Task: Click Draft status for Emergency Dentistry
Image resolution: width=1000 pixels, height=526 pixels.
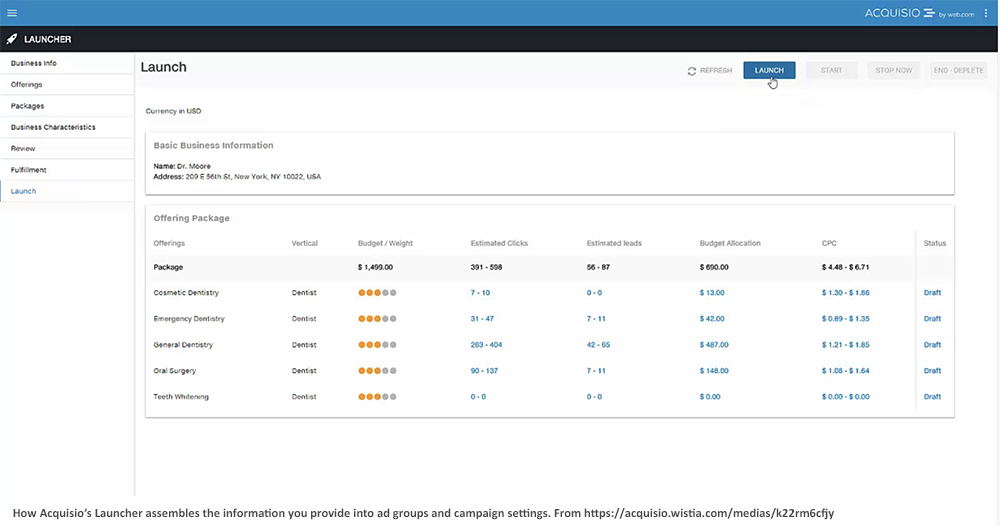Action: 932,319
